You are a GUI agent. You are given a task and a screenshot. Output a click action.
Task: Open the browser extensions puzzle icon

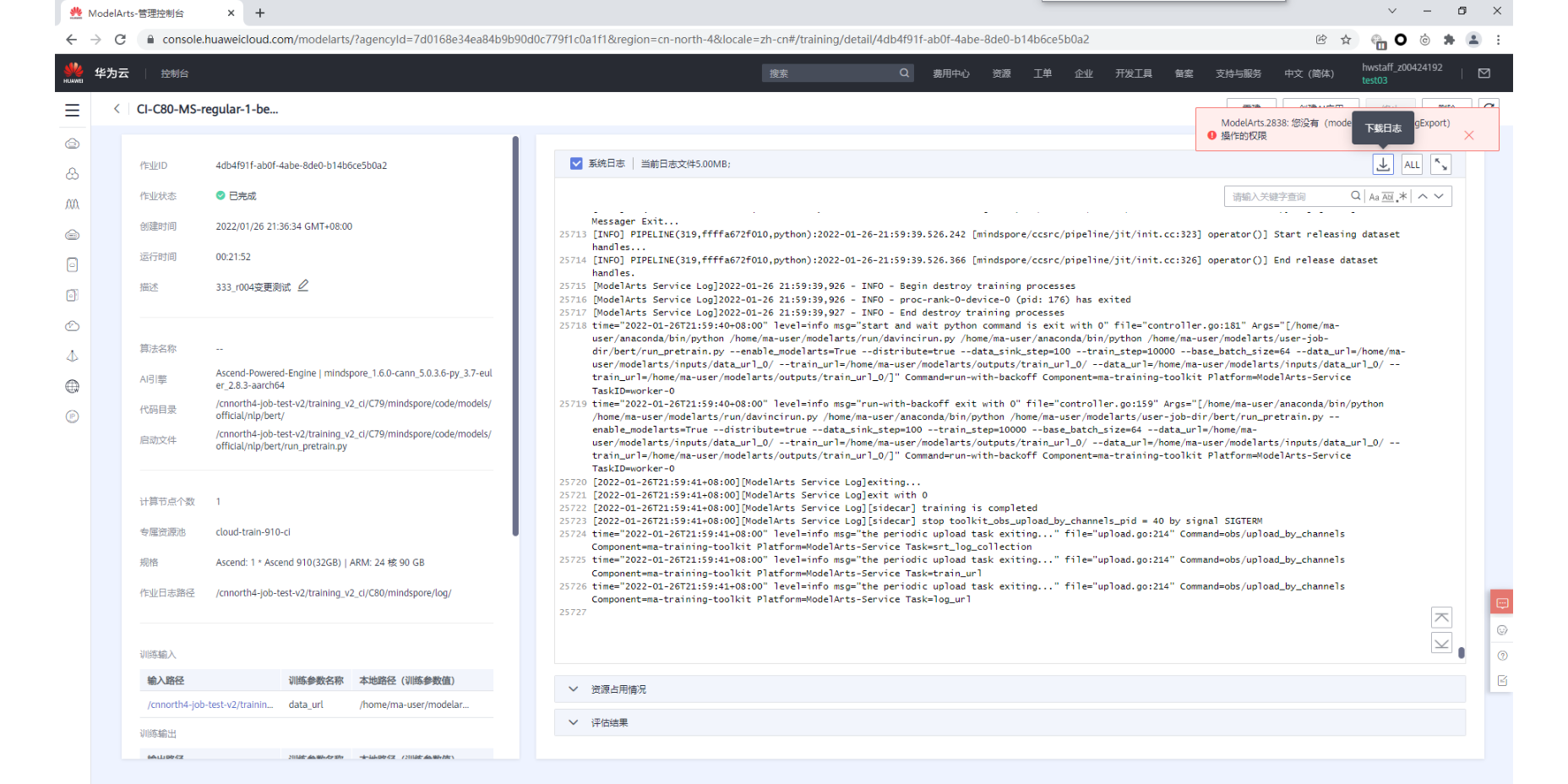(x=1449, y=39)
